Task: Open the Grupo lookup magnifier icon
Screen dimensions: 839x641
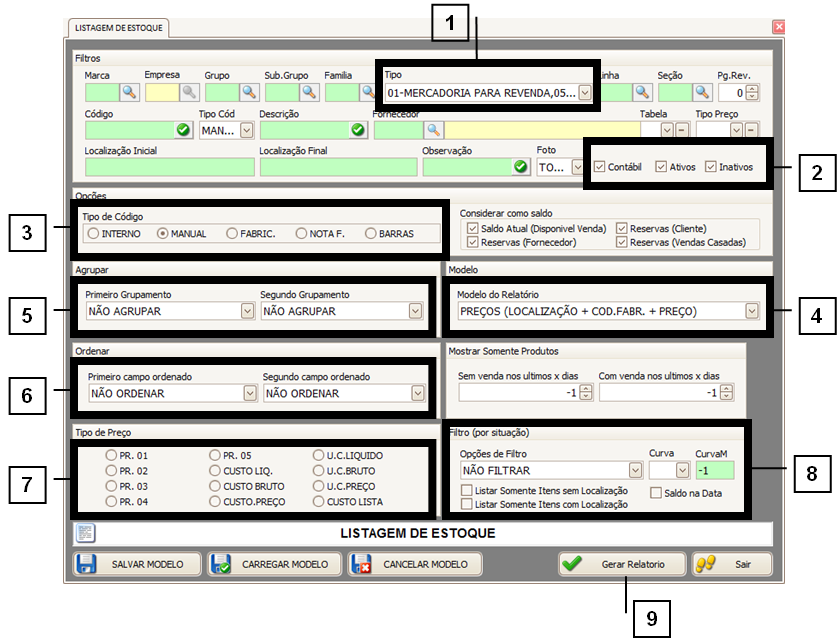Action: [248, 93]
